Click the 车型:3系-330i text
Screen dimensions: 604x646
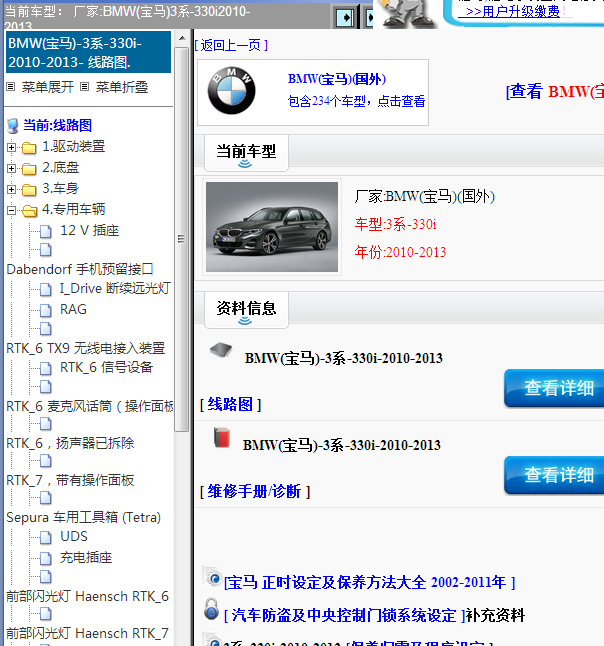396,224
